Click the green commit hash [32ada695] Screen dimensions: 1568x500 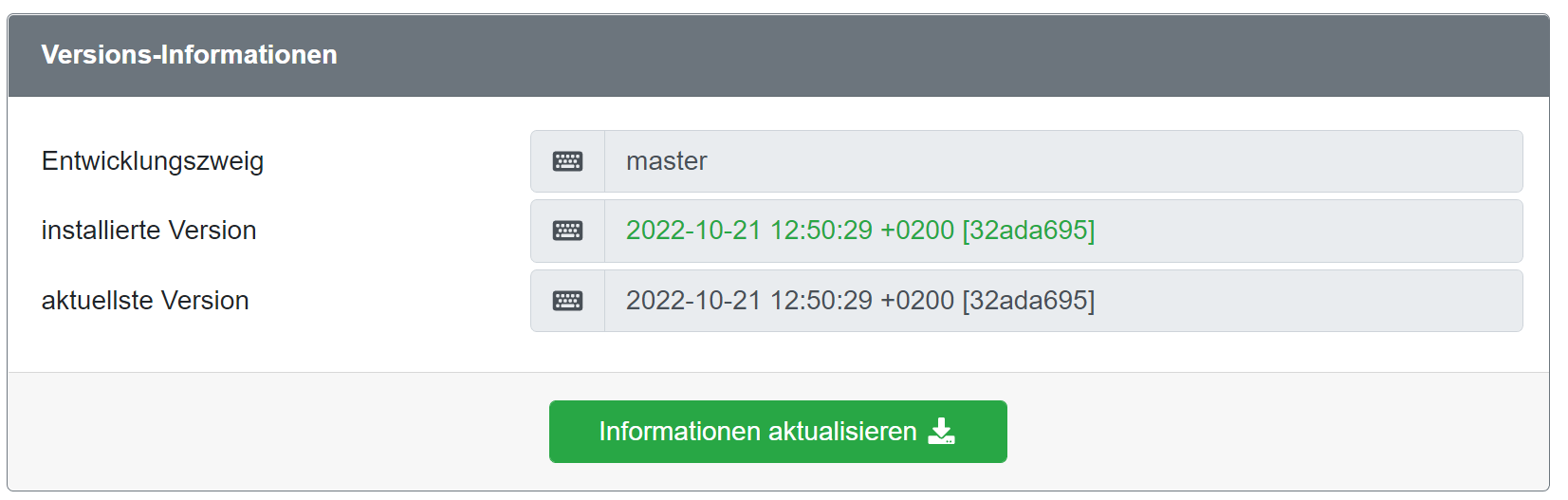click(x=1028, y=231)
